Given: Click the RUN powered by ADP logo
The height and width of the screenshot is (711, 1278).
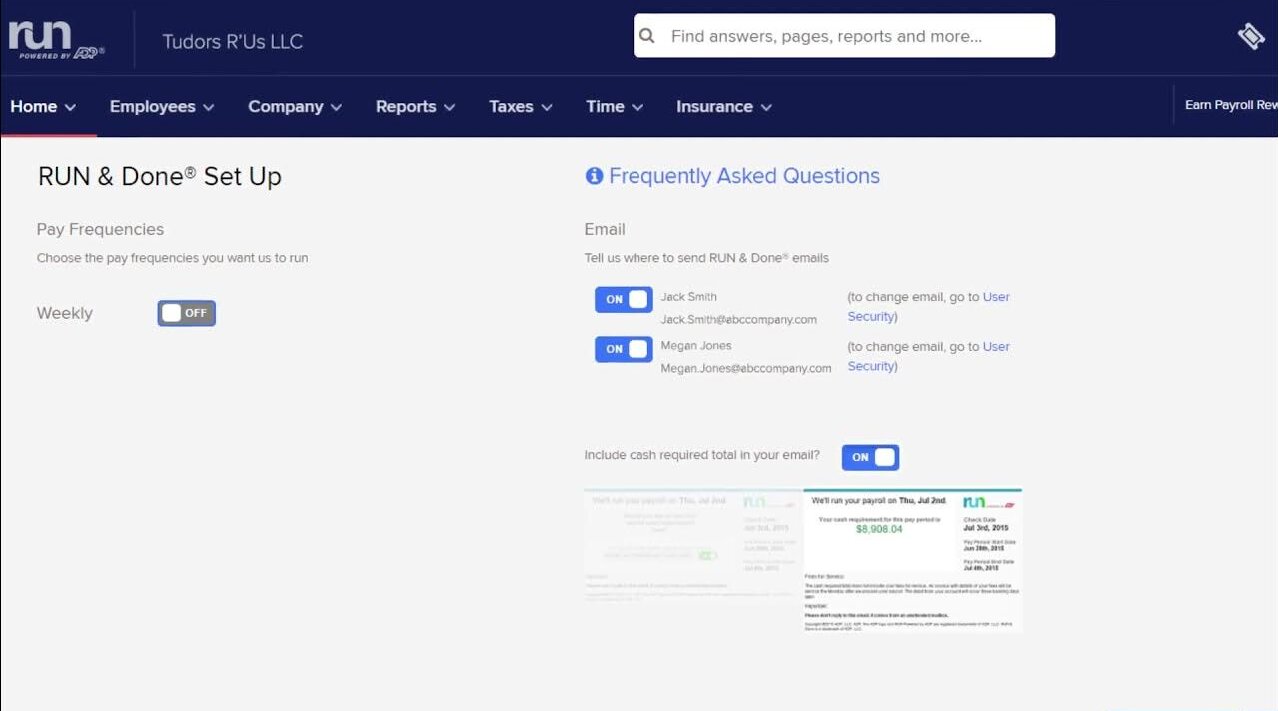Looking at the screenshot, I should point(56,40).
